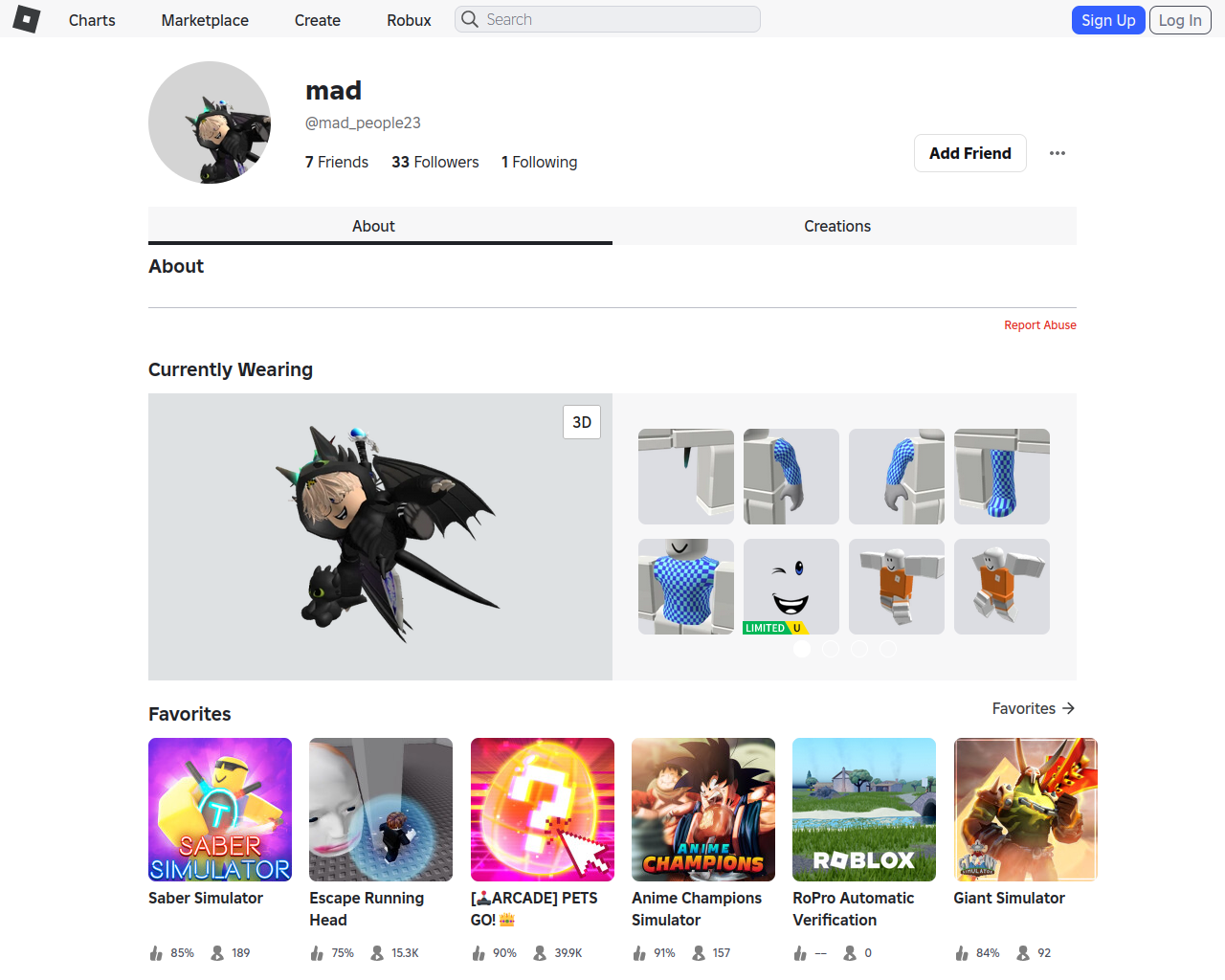This screenshot has width=1225, height=980.
Task: Switch to the Creations tab
Action: [837, 226]
